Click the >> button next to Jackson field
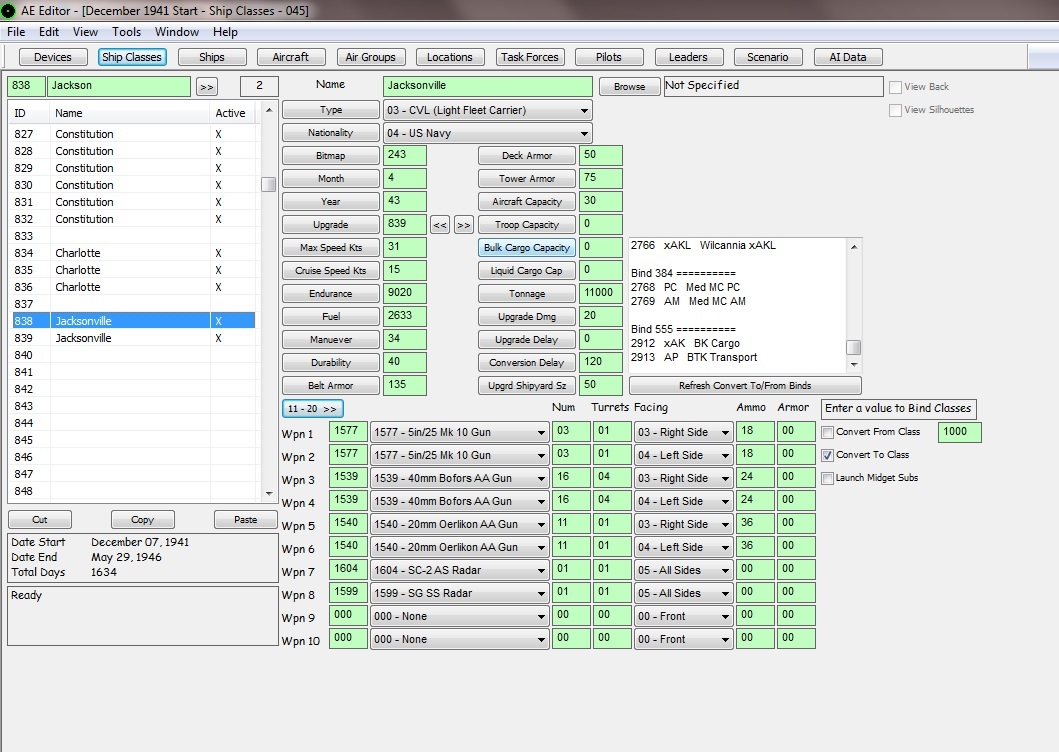1059x752 pixels. point(207,86)
